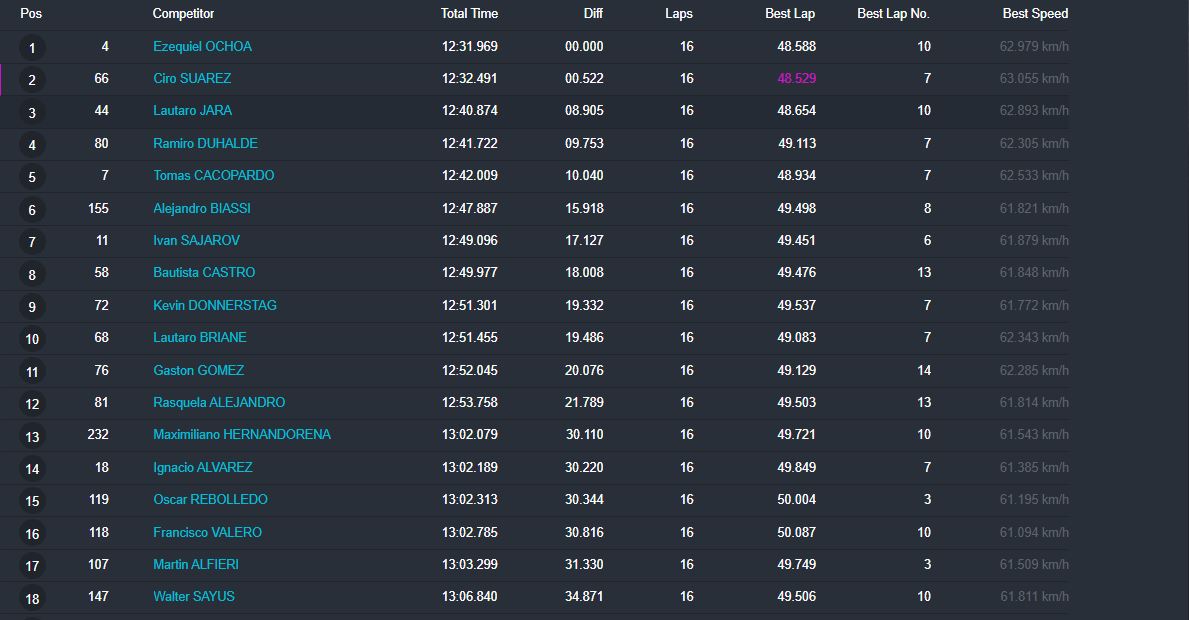Click the Pos column header

pyautogui.click(x=31, y=14)
